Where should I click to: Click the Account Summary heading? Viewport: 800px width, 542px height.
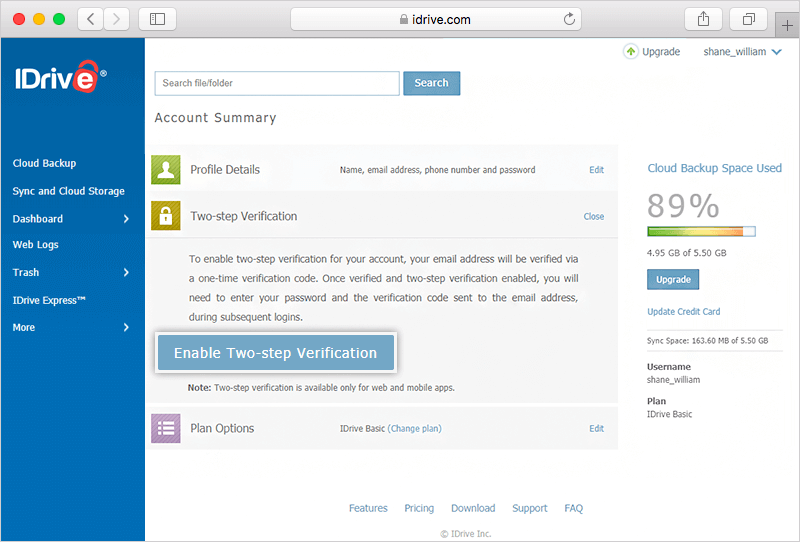click(x=215, y=118)
